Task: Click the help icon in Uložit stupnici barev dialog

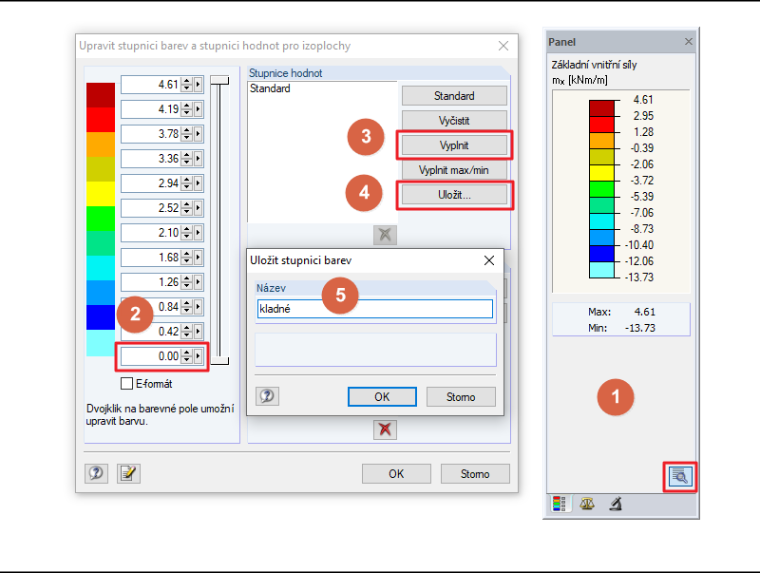Action: coord(267,396)
